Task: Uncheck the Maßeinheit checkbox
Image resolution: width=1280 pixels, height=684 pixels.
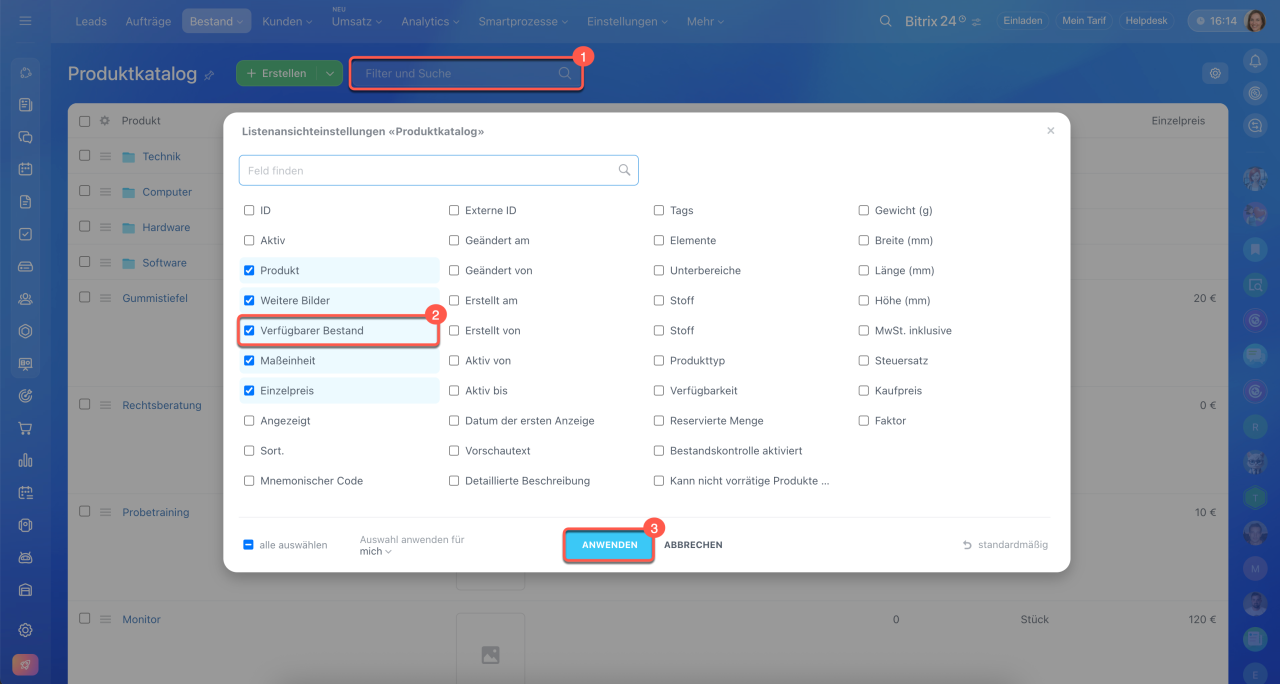Action: [x=249, y=360]
